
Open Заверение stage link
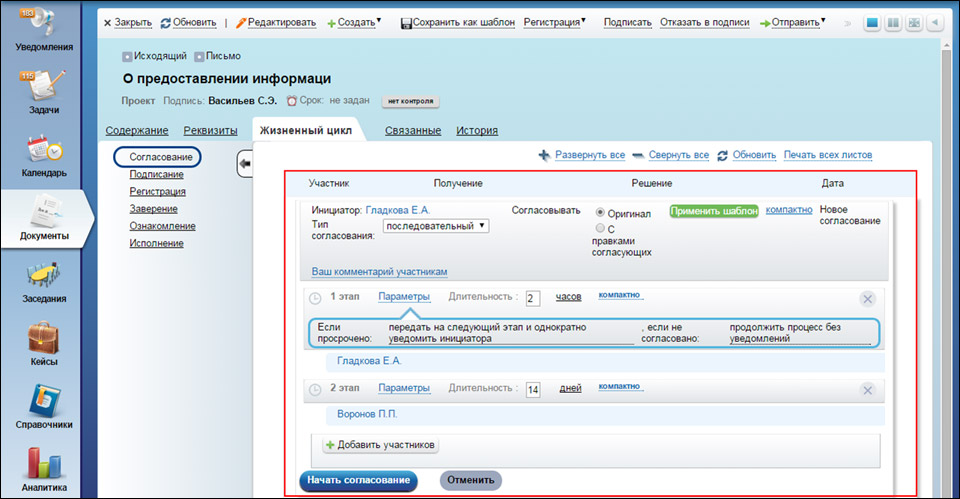pyautogui.click(x=154, y=209)
